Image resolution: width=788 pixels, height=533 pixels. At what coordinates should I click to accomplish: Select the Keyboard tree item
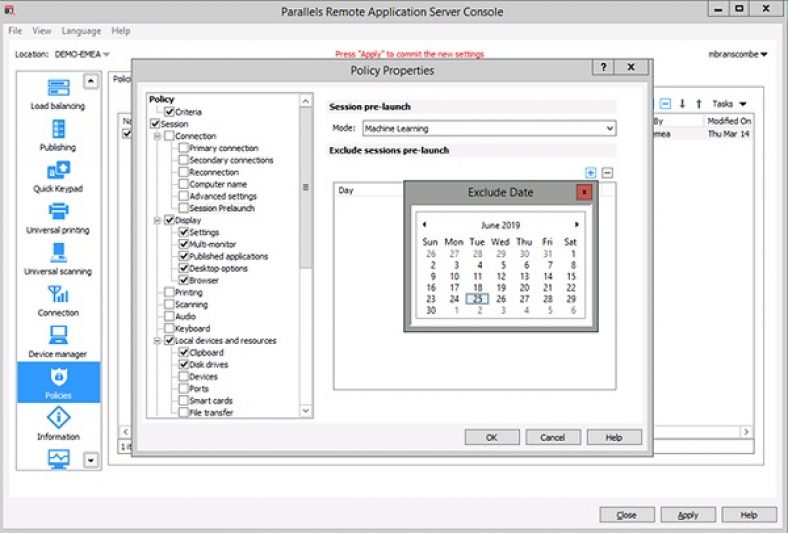click(x=192, y=329)
